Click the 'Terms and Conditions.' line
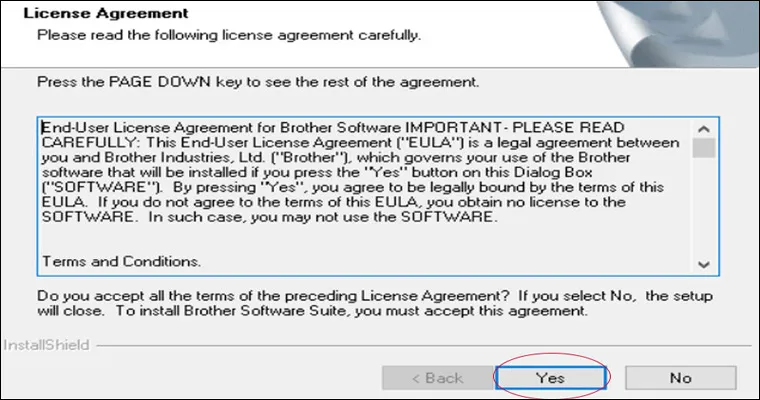Screen dimensions: 760x400 click(121, 261)
